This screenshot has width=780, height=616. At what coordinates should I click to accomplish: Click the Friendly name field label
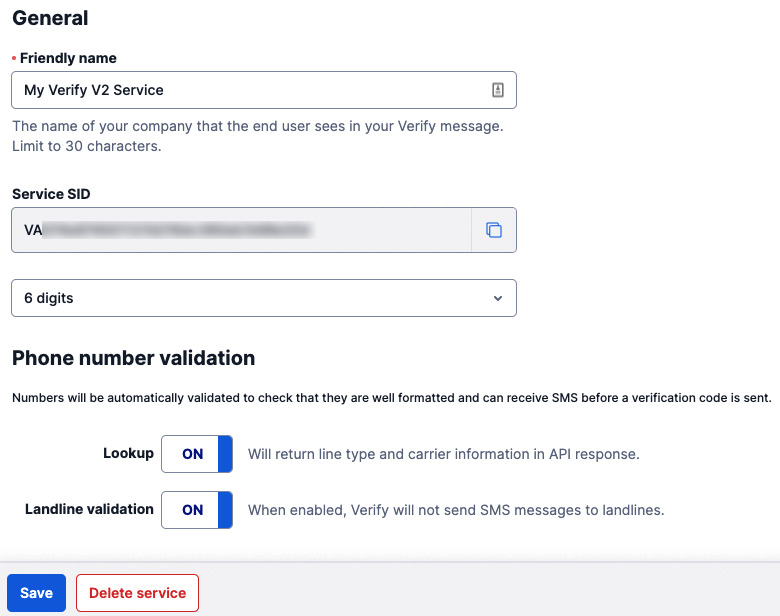click(x=68, y=58)
